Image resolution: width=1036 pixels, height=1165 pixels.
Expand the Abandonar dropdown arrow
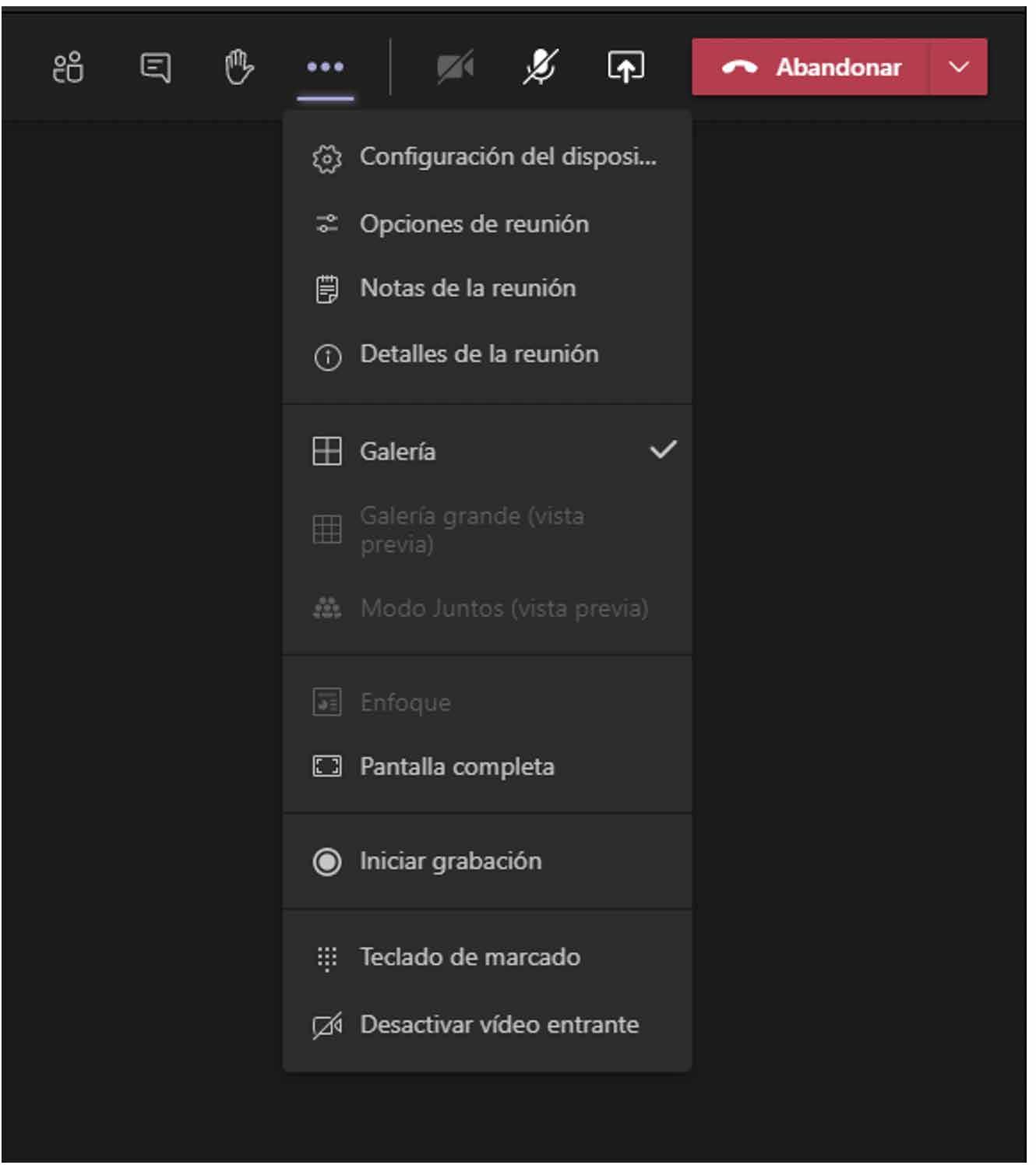(x=959, y=67)
